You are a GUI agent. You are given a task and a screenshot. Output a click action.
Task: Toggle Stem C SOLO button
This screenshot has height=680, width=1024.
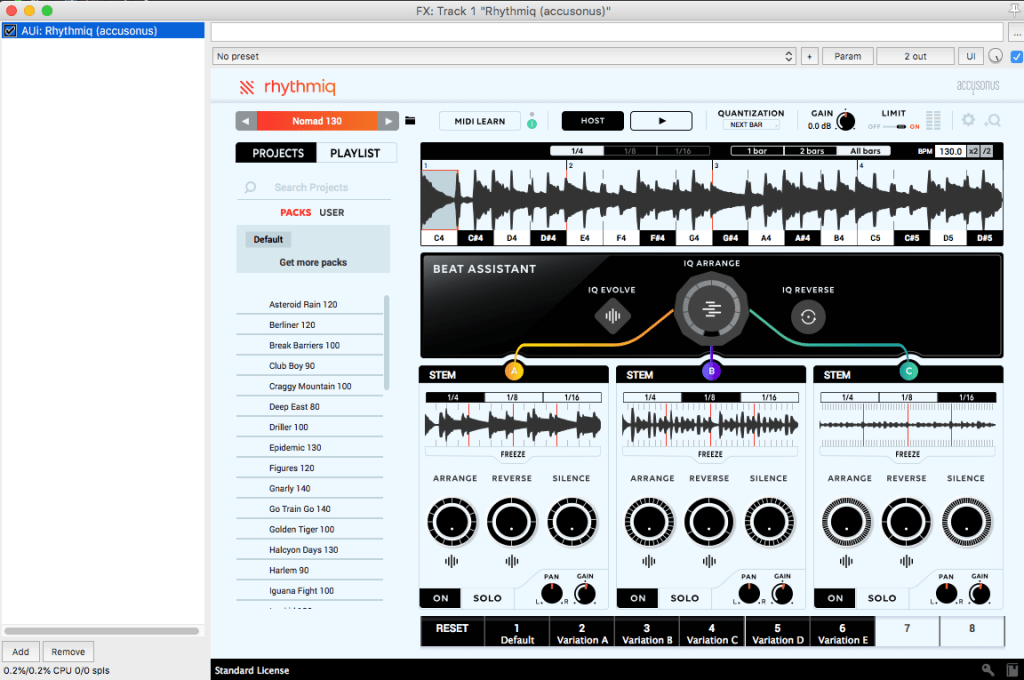(882, 598)
